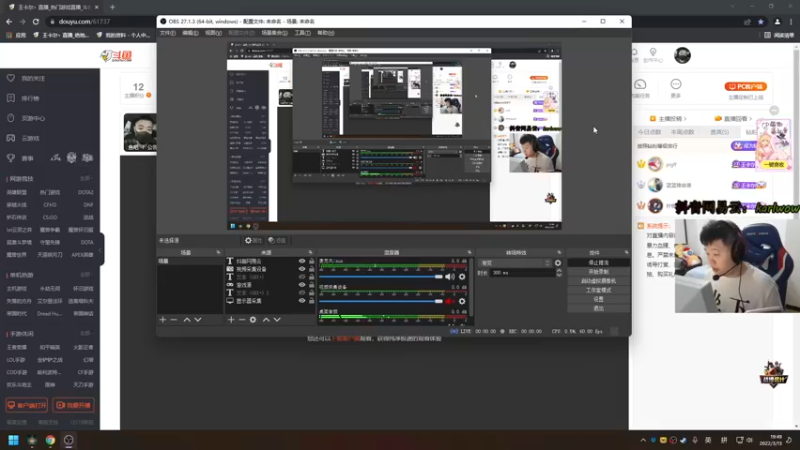This screenshot has width=800, height=450.
Task: Remove selected source with minus icon in Sources panel
Action: click(242, 319)
